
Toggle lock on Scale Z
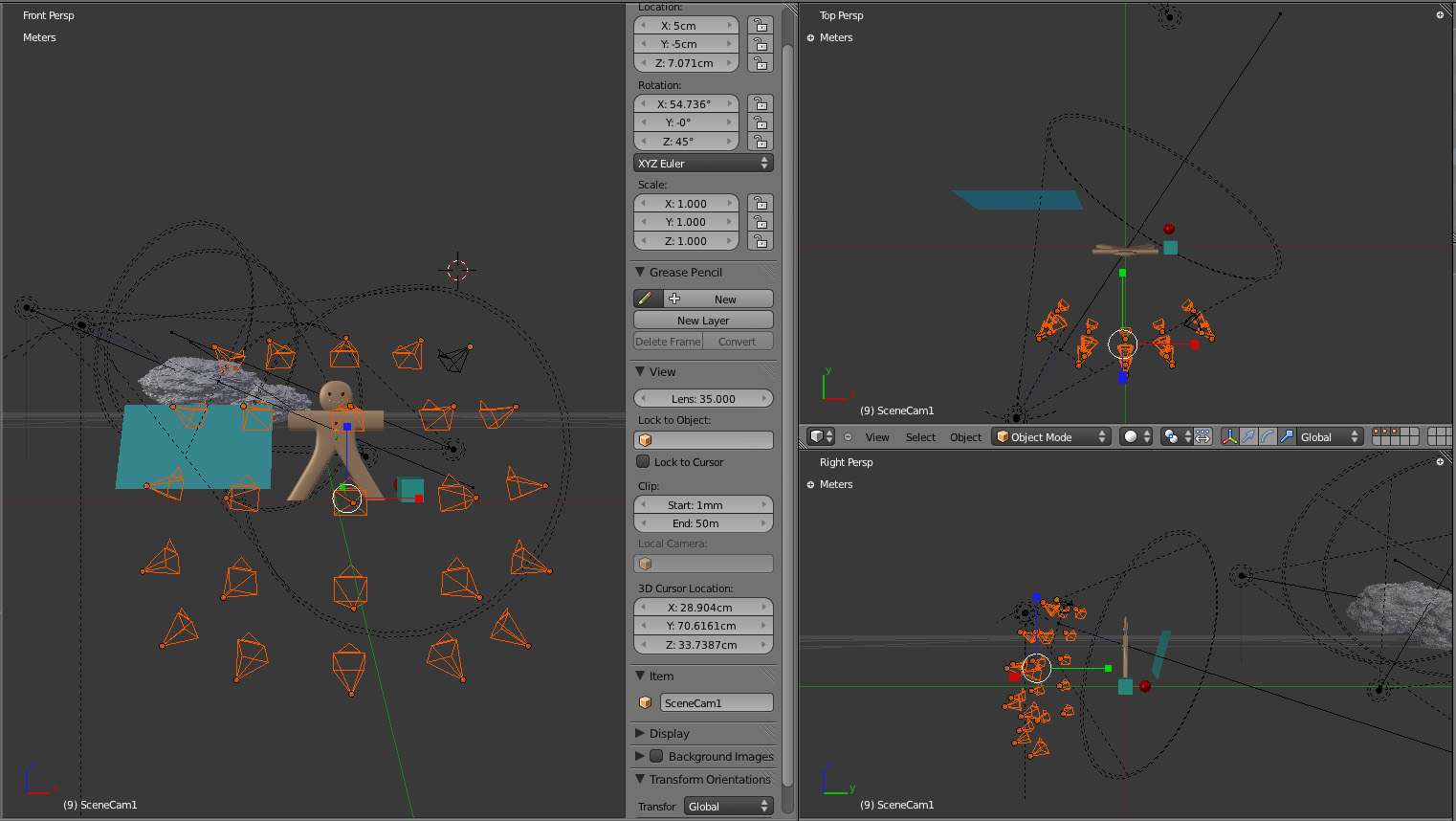pyautogui.click(x=760, y=241)
